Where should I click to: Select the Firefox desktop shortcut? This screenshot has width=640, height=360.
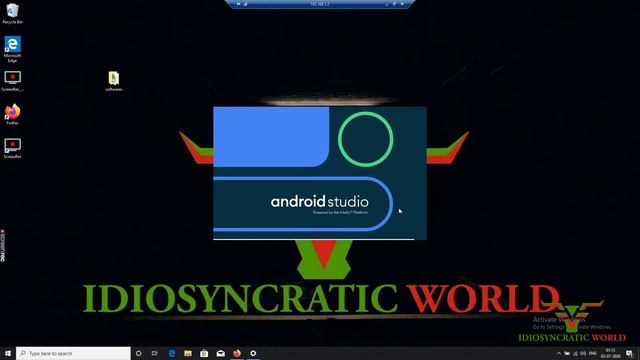12,114
